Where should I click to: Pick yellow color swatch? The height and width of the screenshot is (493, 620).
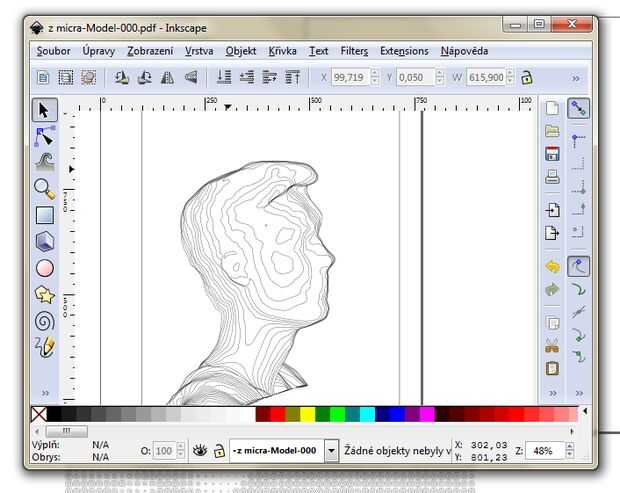(x=308, y=414)
